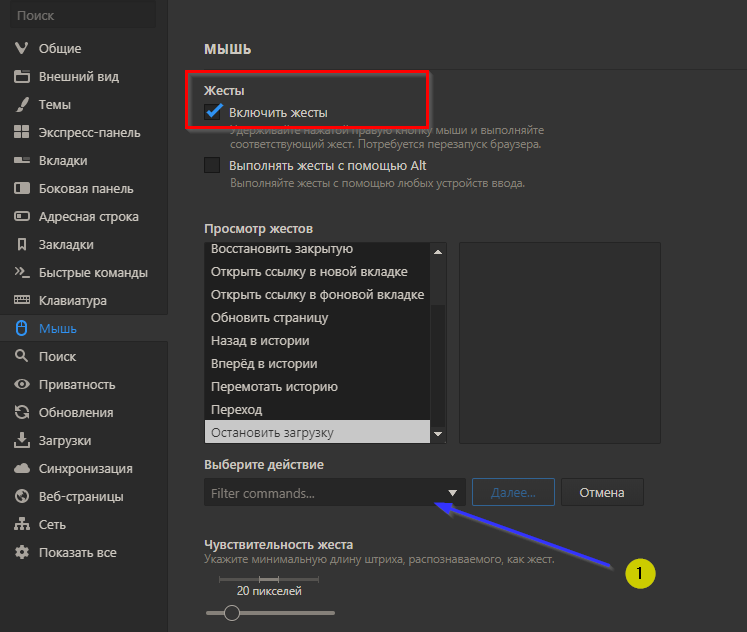The width and height of the screenshot is (747, 632).
Task: Click the Далее... button
Action: [x=513, y=492]
